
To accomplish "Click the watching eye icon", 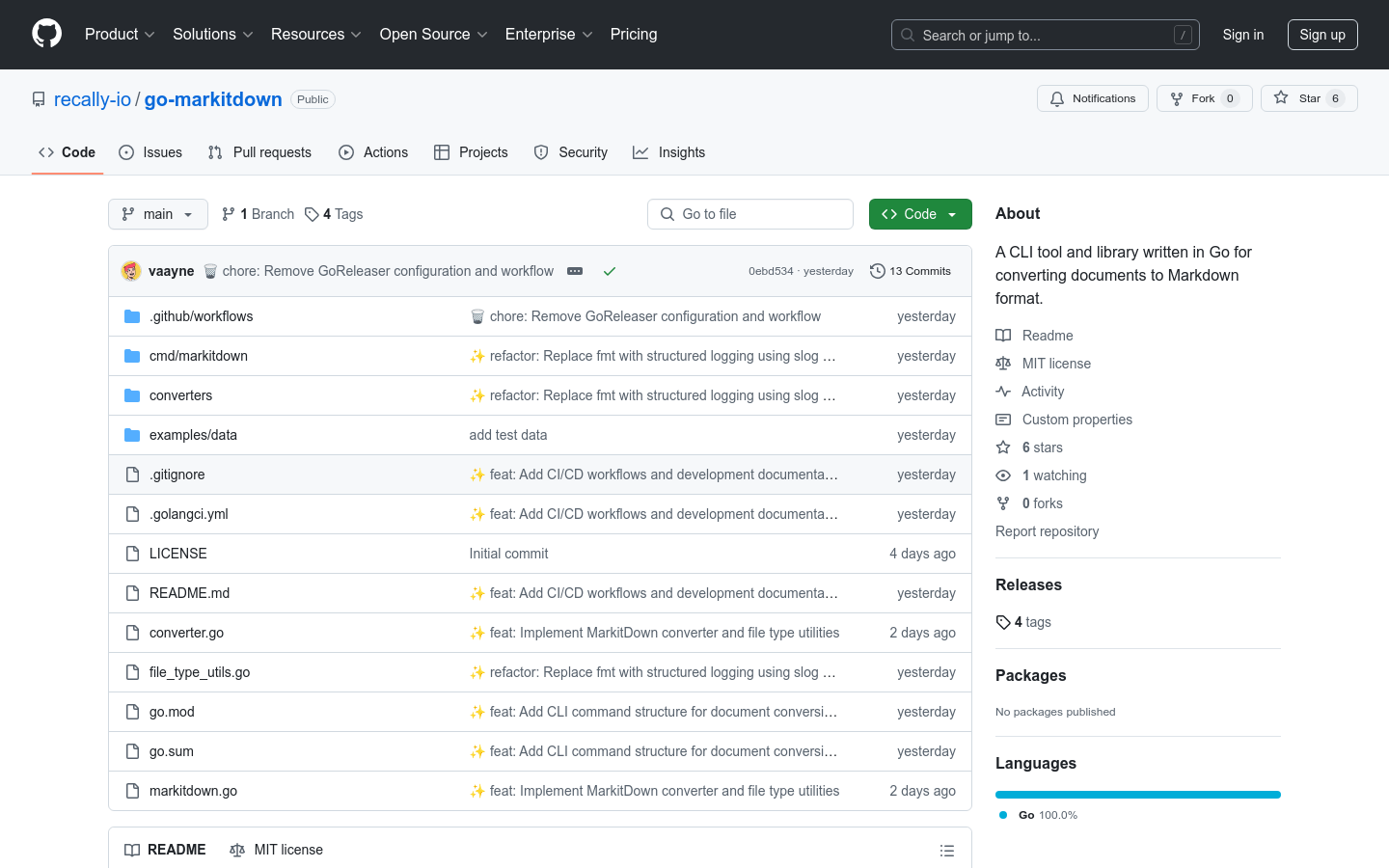I will click(1003, 475).
